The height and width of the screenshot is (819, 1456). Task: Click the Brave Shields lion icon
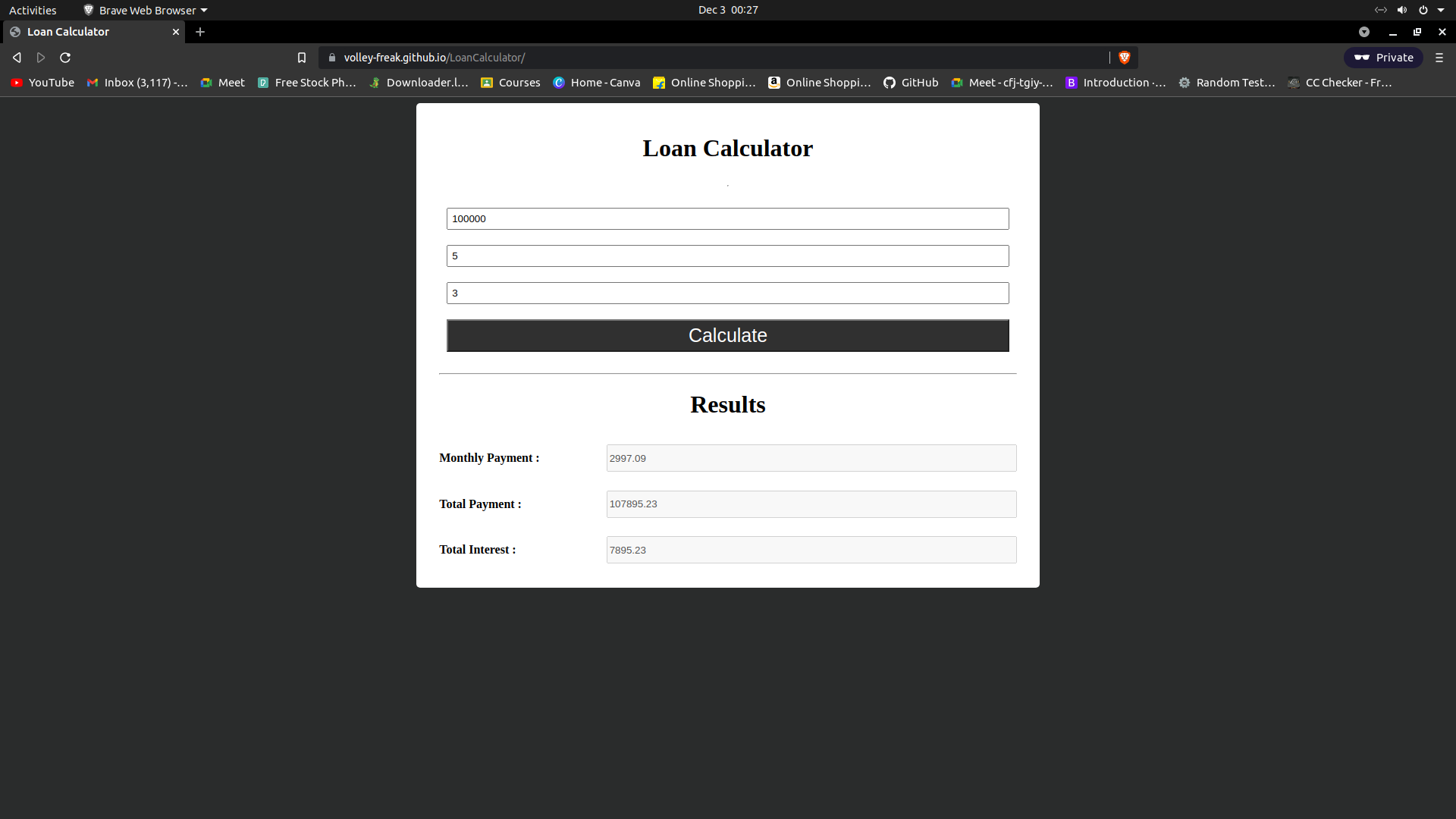click(x=1125, y=58)
